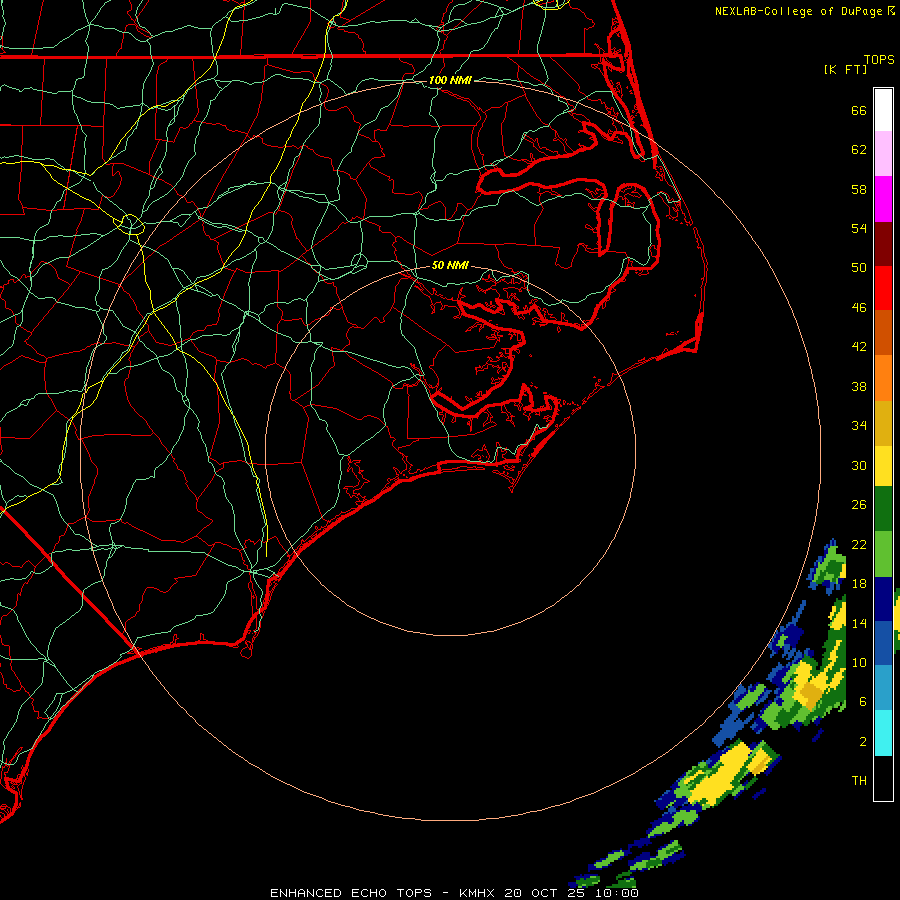Click the black TH swatch at legend bottom
This screenshot has height=900, width=900.
883,778
